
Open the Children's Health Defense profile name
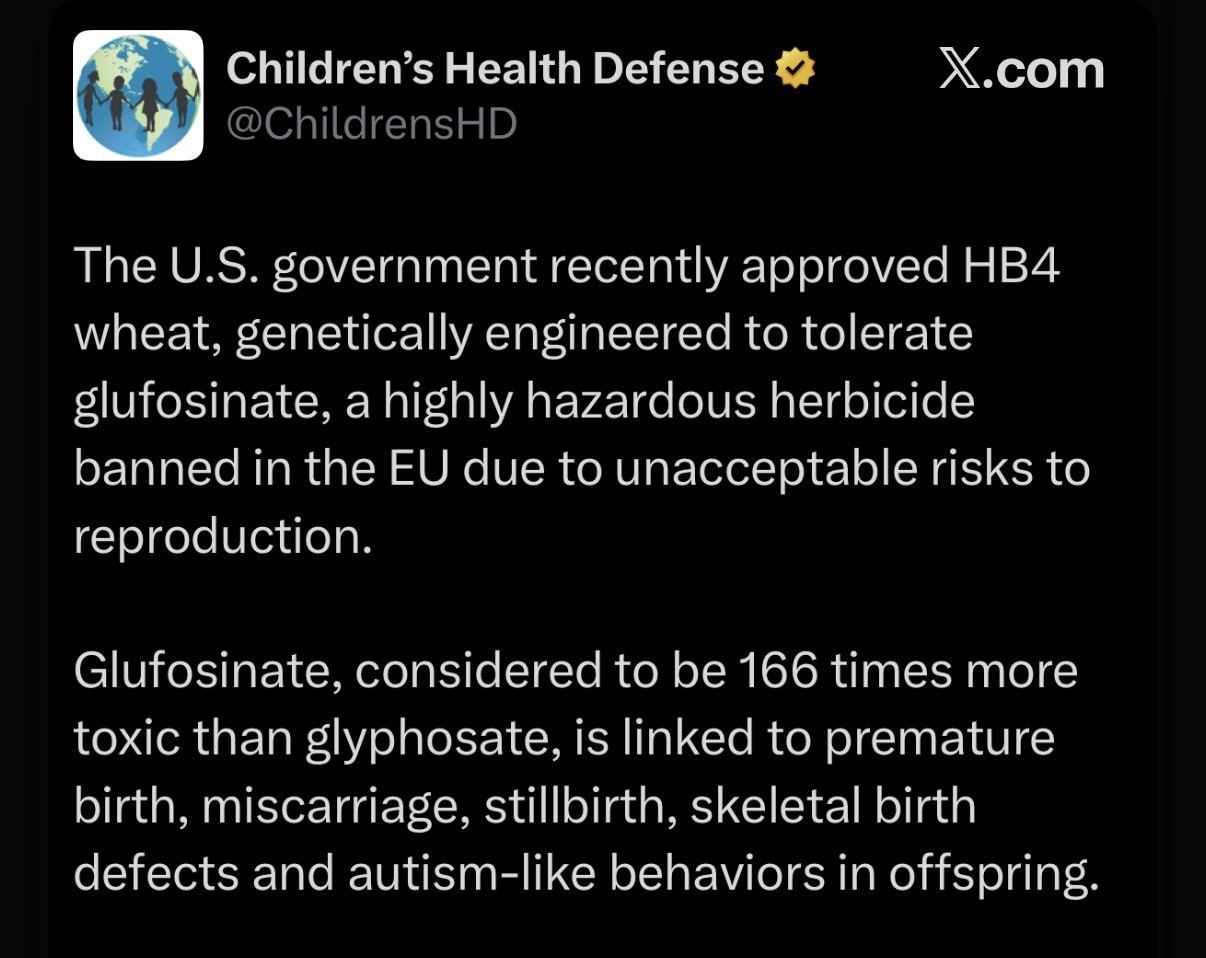495,69
